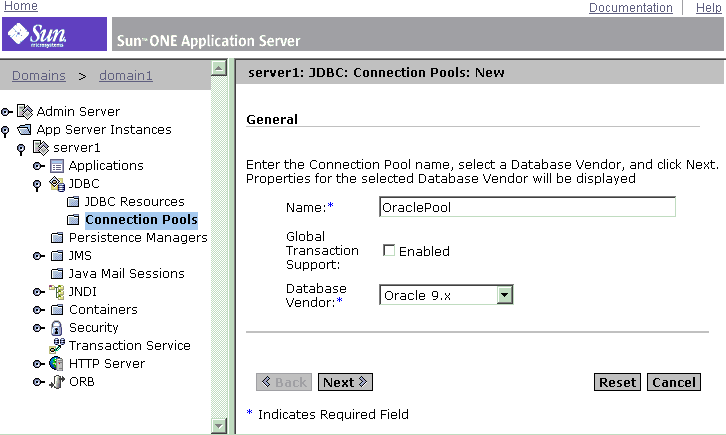Click the JDBC database icon

(56, 184)
